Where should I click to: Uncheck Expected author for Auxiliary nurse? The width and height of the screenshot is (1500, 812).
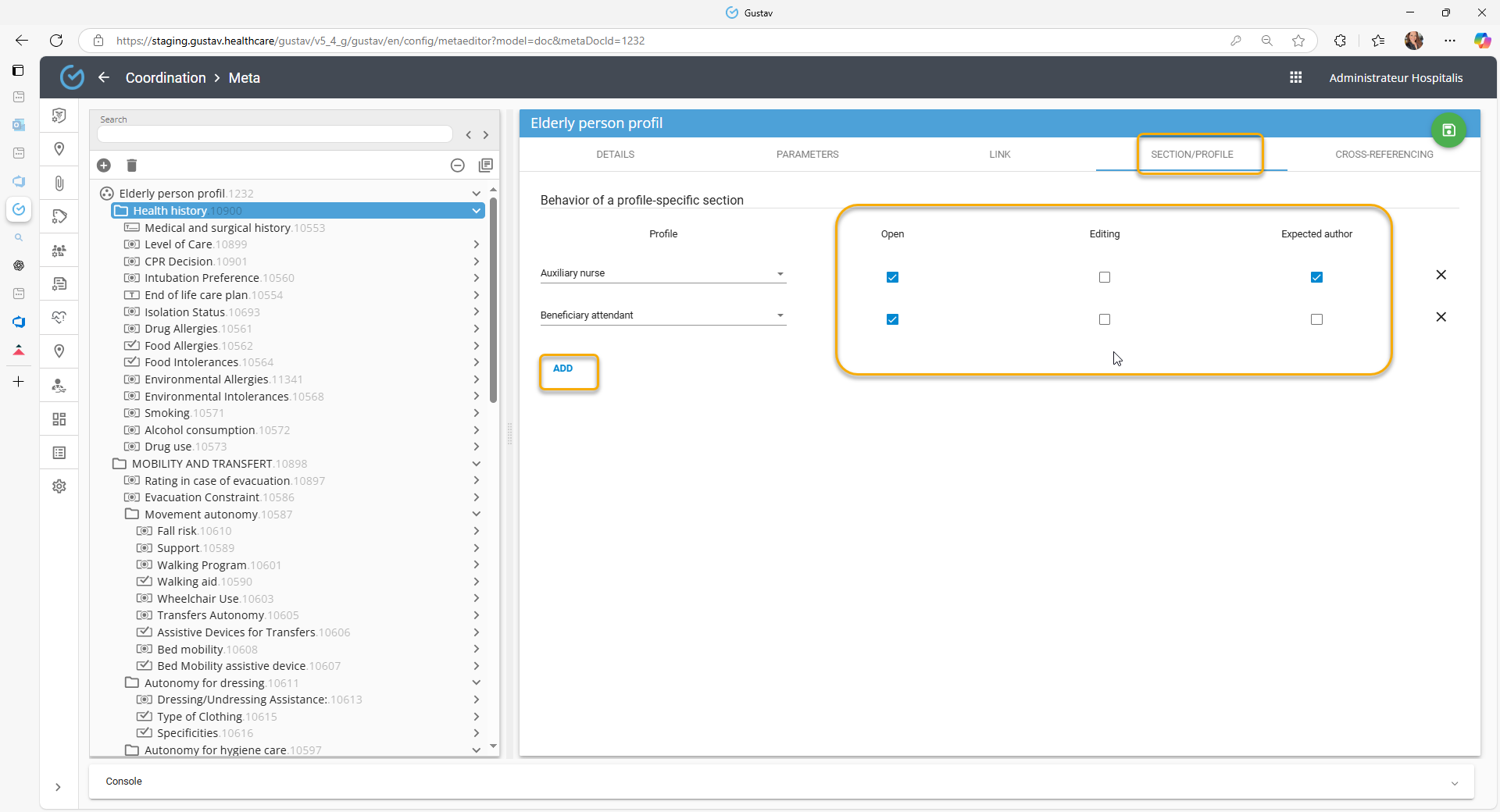pos(1316,277)
